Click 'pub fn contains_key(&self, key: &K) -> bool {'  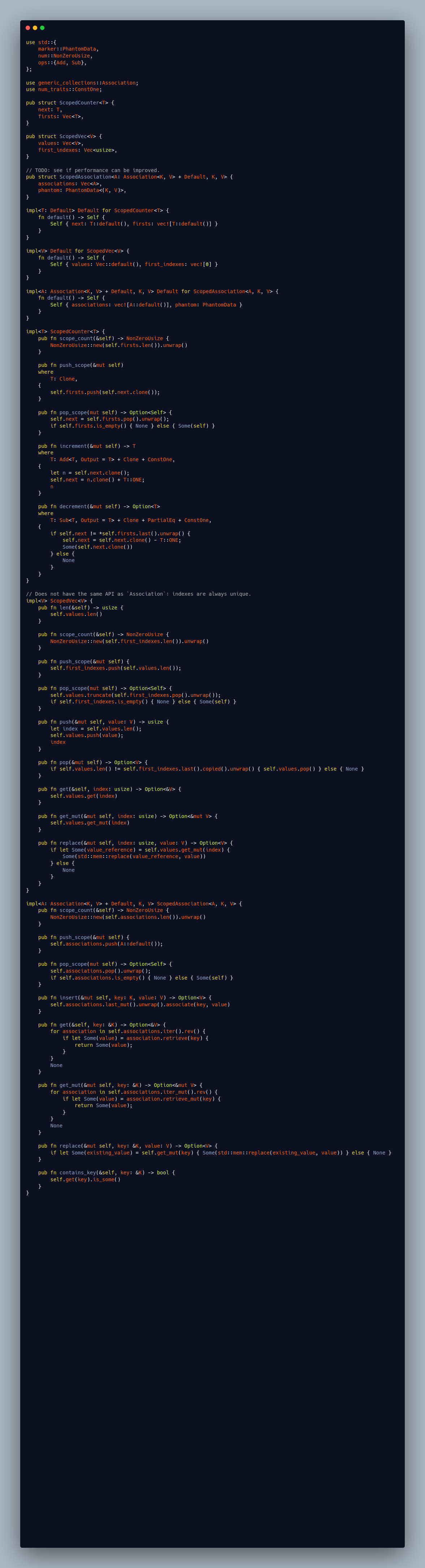pyautogui.click(x=107, y=1173)
